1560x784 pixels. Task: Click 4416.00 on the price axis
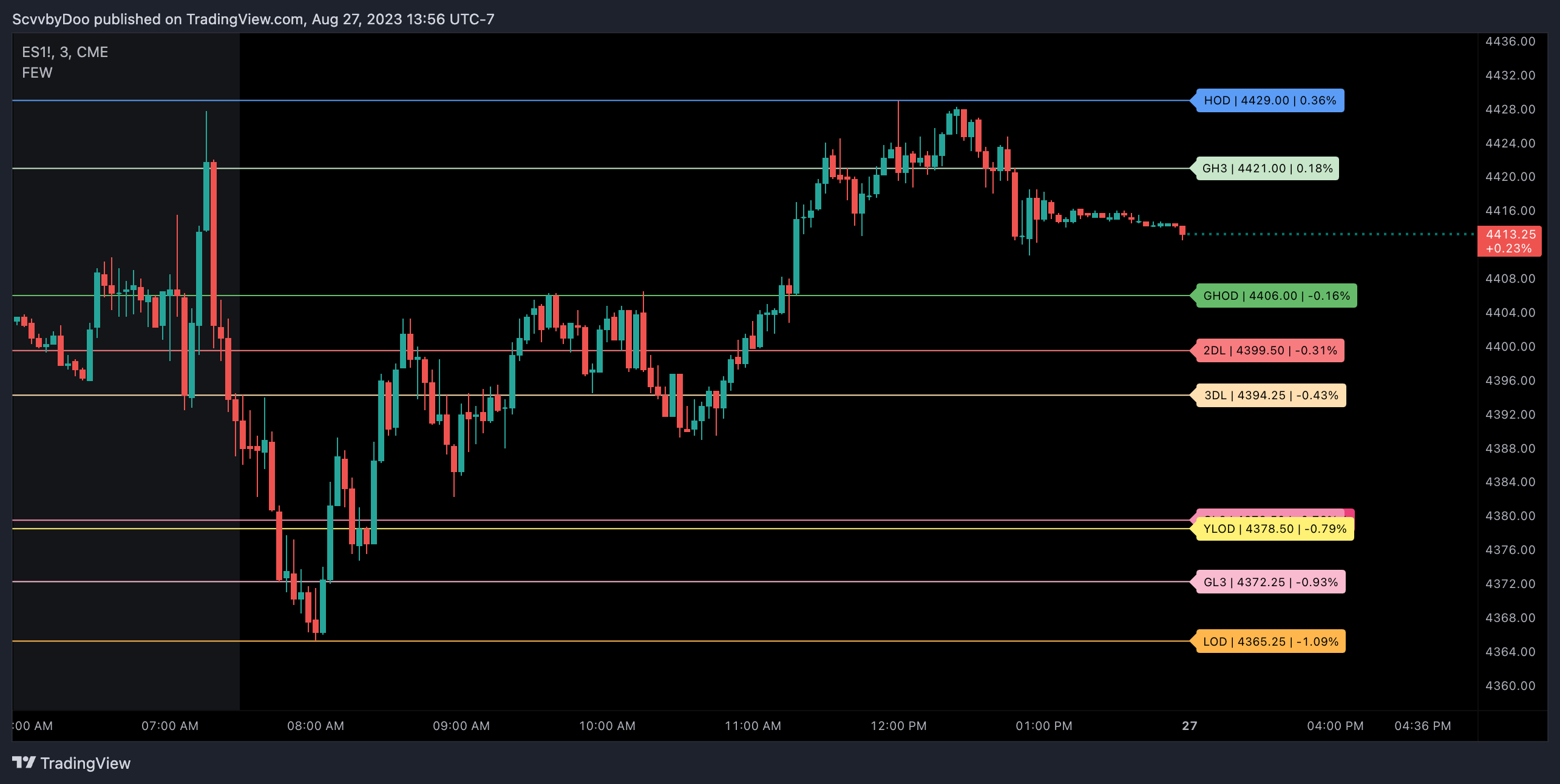1510,211
